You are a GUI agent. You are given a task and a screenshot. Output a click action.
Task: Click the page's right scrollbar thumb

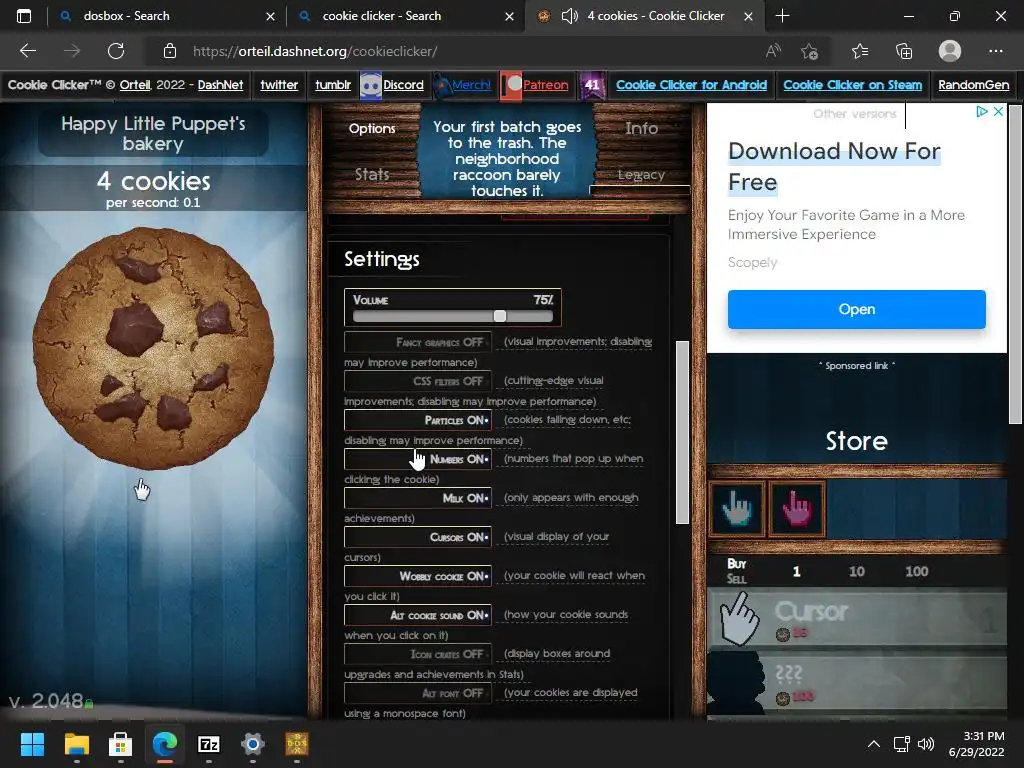pos(1014,264)
